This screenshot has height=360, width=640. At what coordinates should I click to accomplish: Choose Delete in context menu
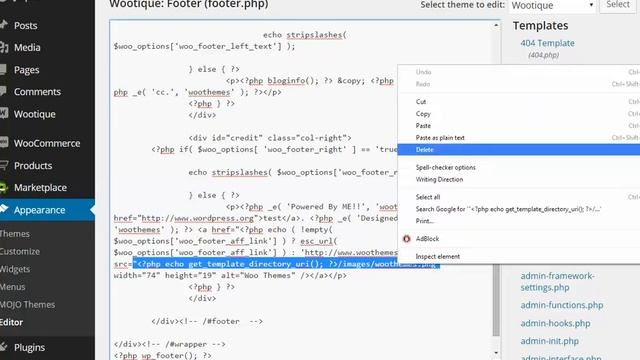click(519, 150)
